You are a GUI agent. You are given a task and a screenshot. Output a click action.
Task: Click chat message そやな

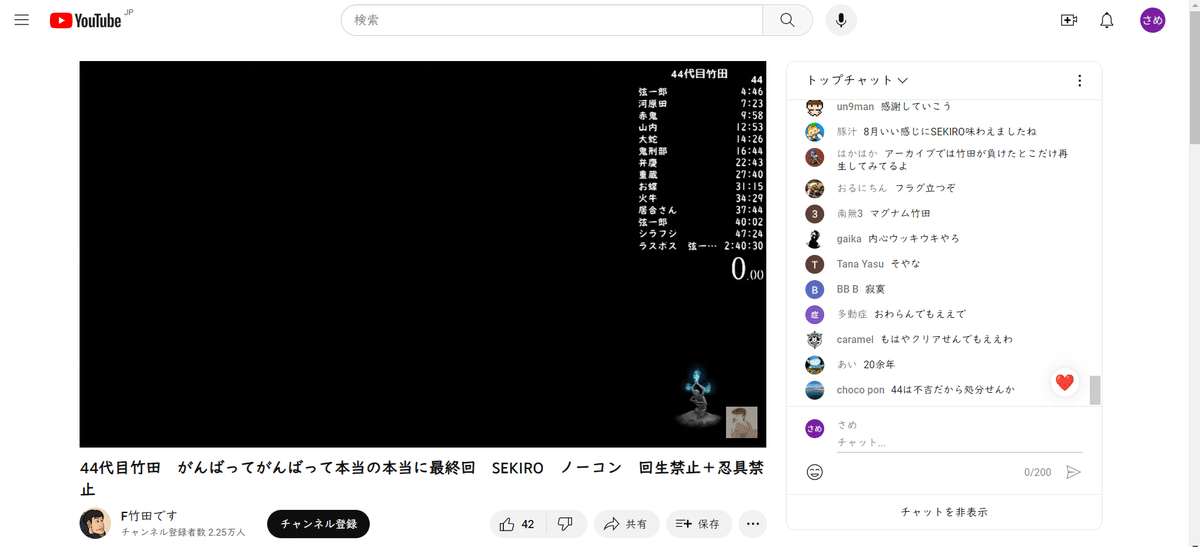coord(906,264)
